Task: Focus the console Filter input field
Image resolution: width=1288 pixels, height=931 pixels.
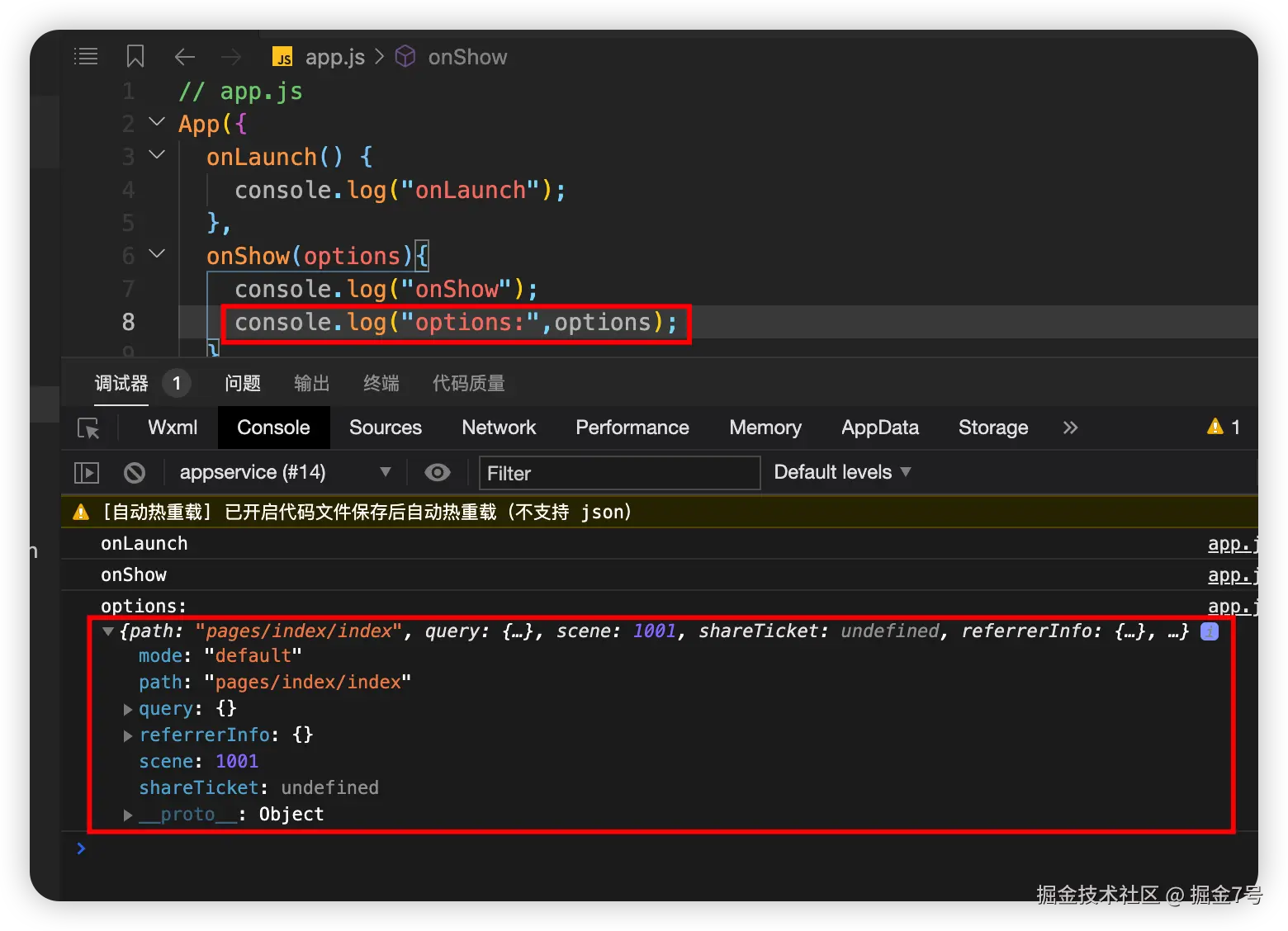Action: click(x=619, y=473)
